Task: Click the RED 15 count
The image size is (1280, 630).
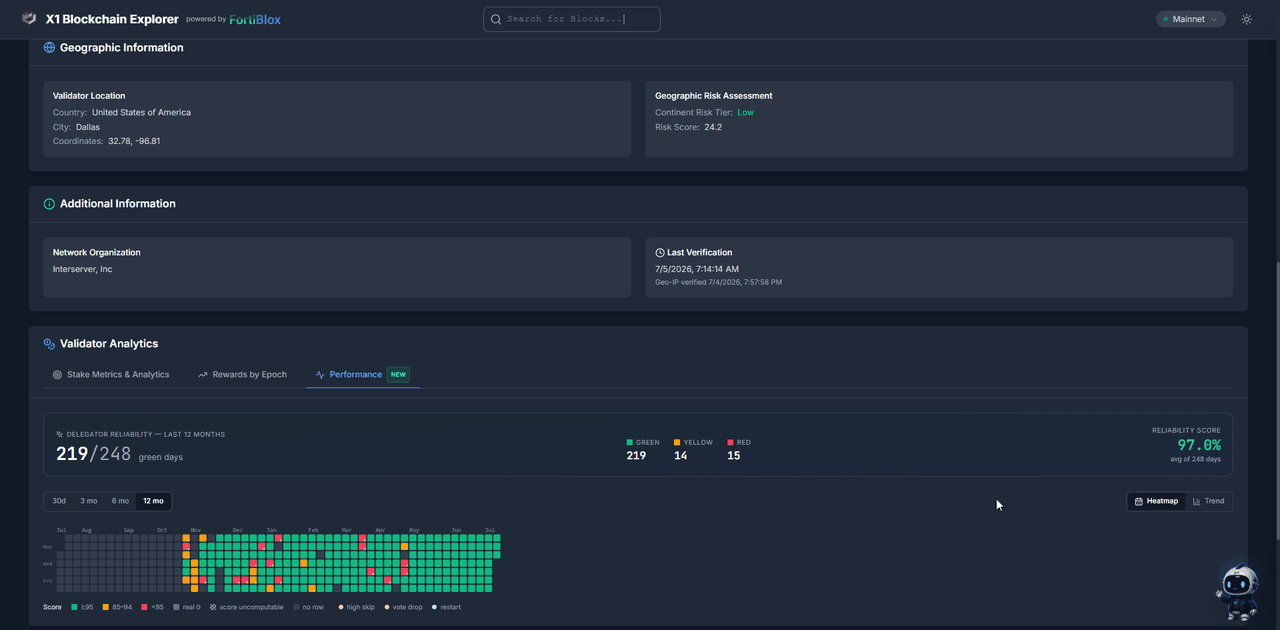Action: pos(734,456)
